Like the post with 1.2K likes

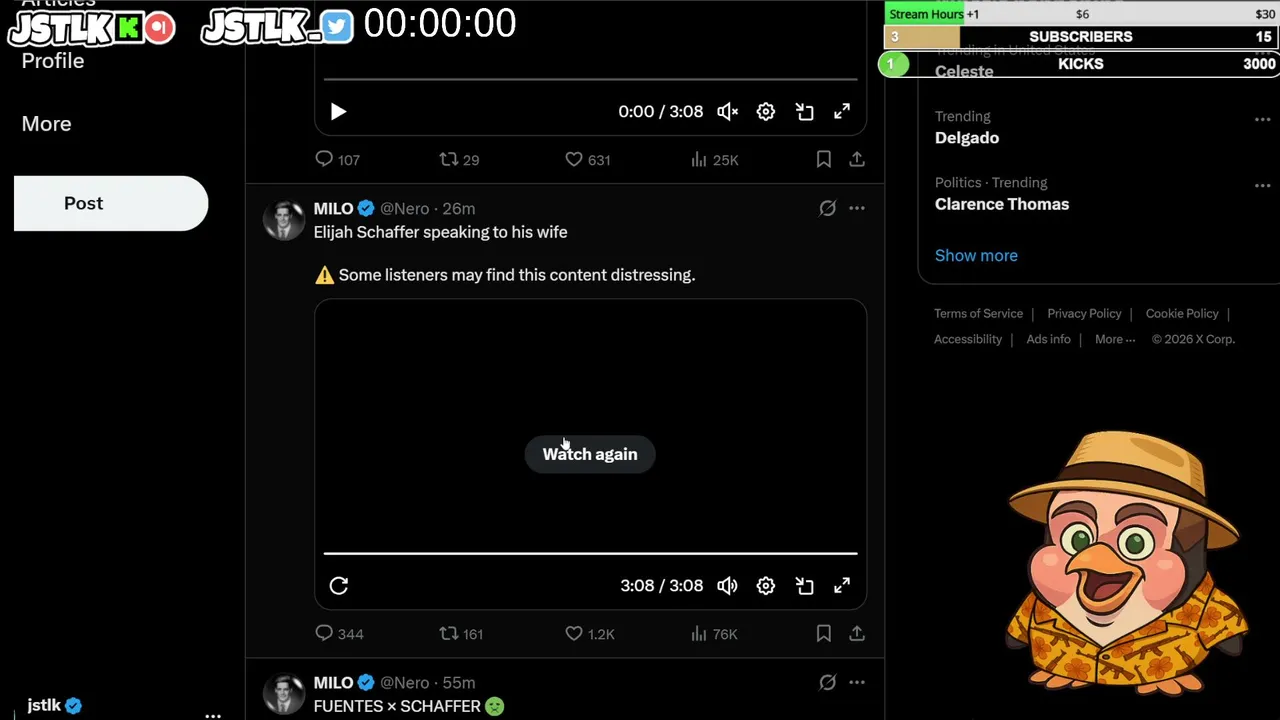pos(589,633)
